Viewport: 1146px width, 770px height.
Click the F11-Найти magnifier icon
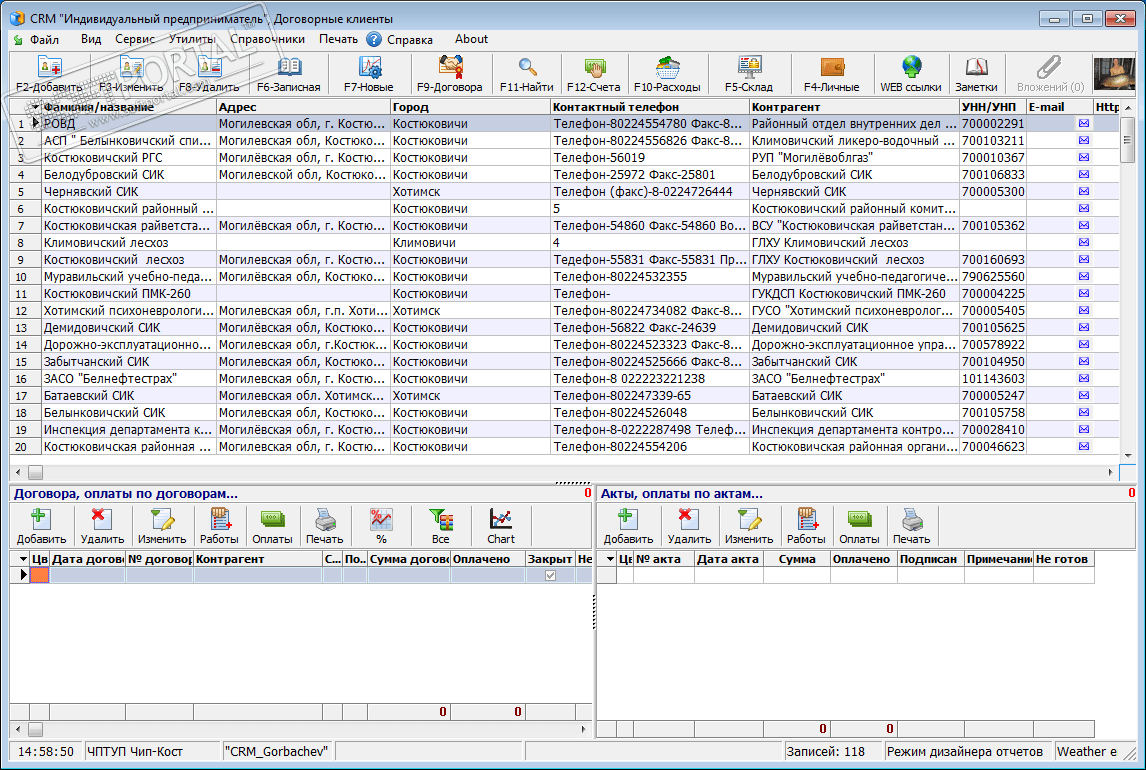click(x=526, y=67)
